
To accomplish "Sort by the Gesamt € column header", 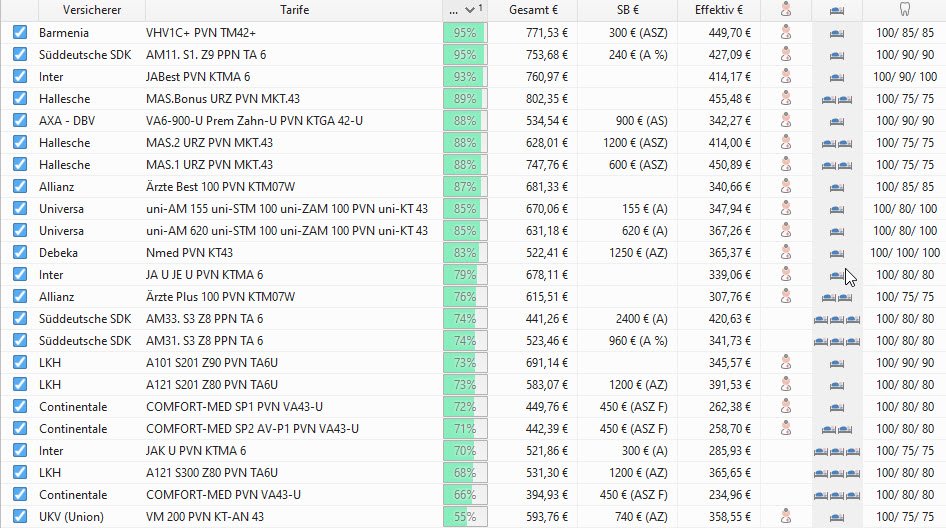I will tap(533, 10).
